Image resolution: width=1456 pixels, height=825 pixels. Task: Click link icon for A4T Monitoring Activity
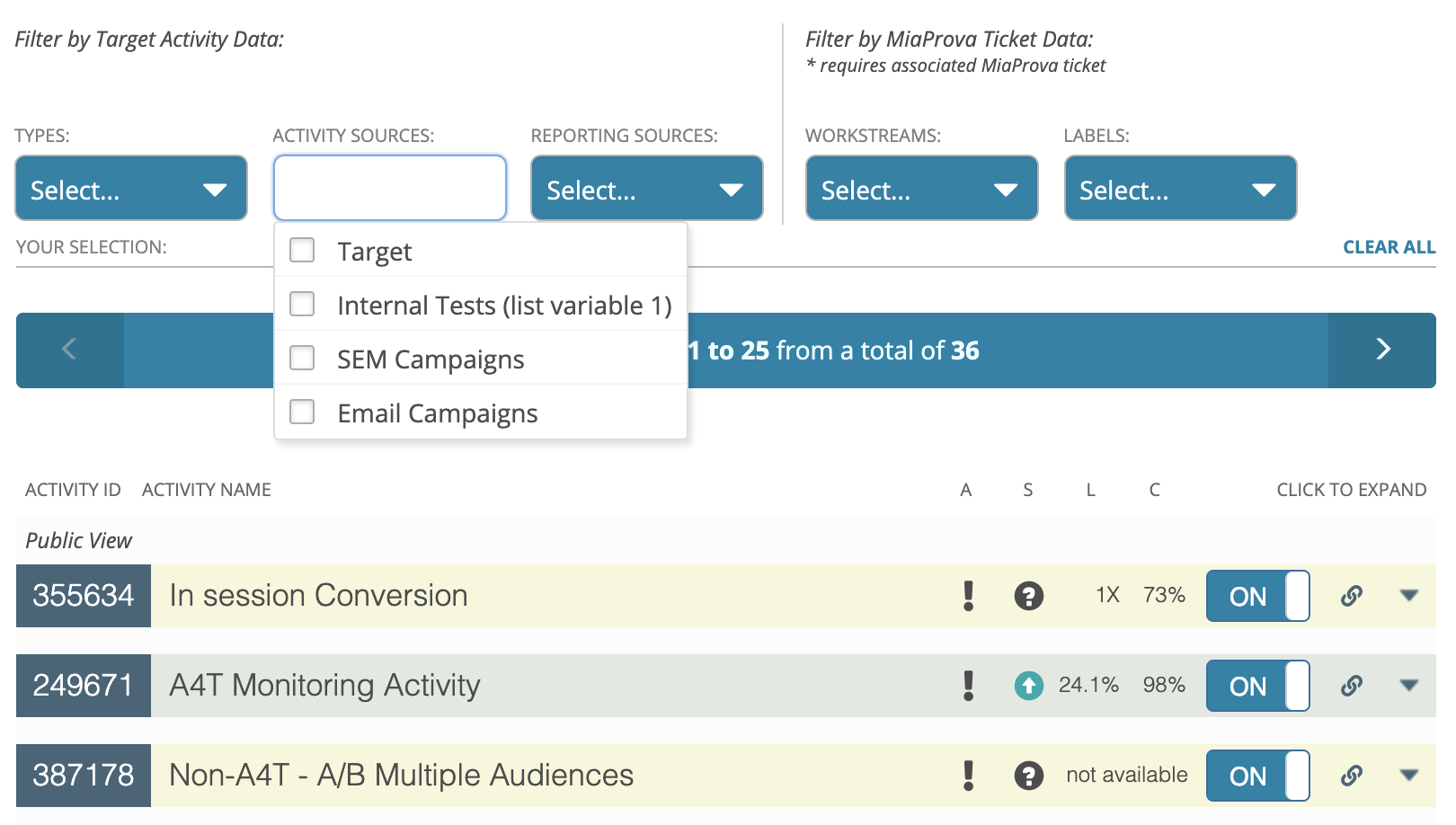tap(1352, 686)
